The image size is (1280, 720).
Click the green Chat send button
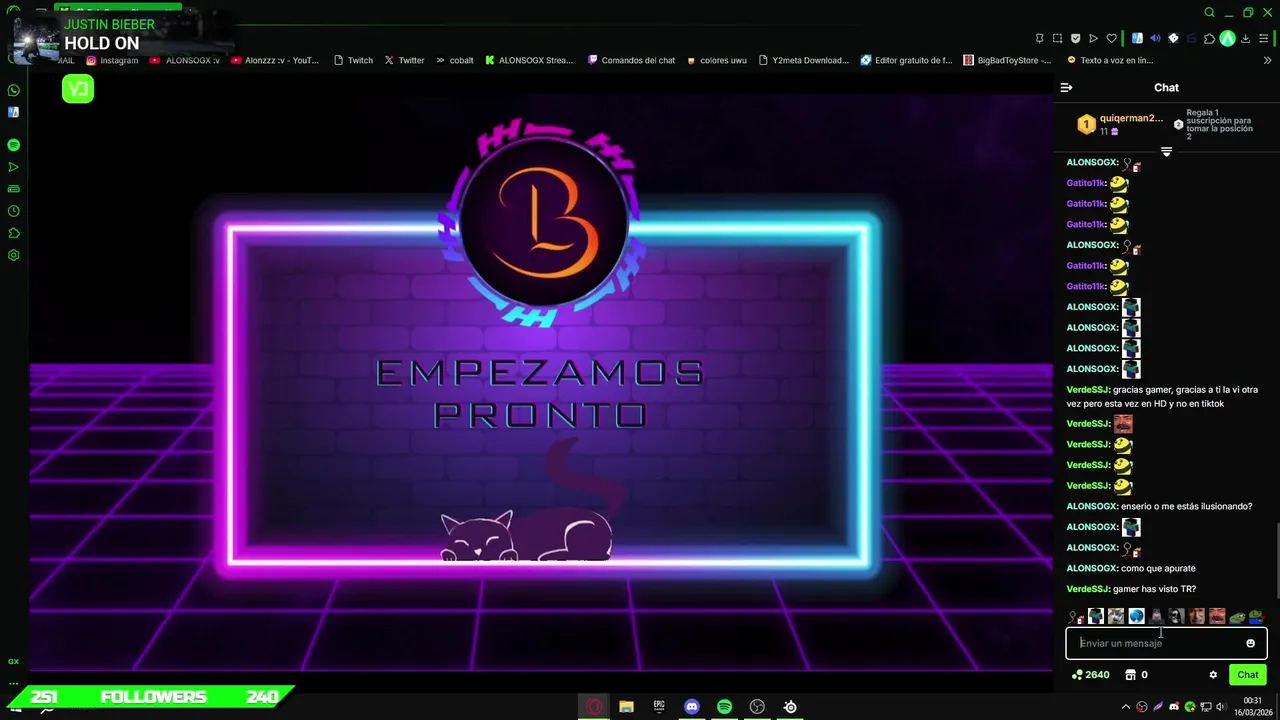pos(1248,675)
